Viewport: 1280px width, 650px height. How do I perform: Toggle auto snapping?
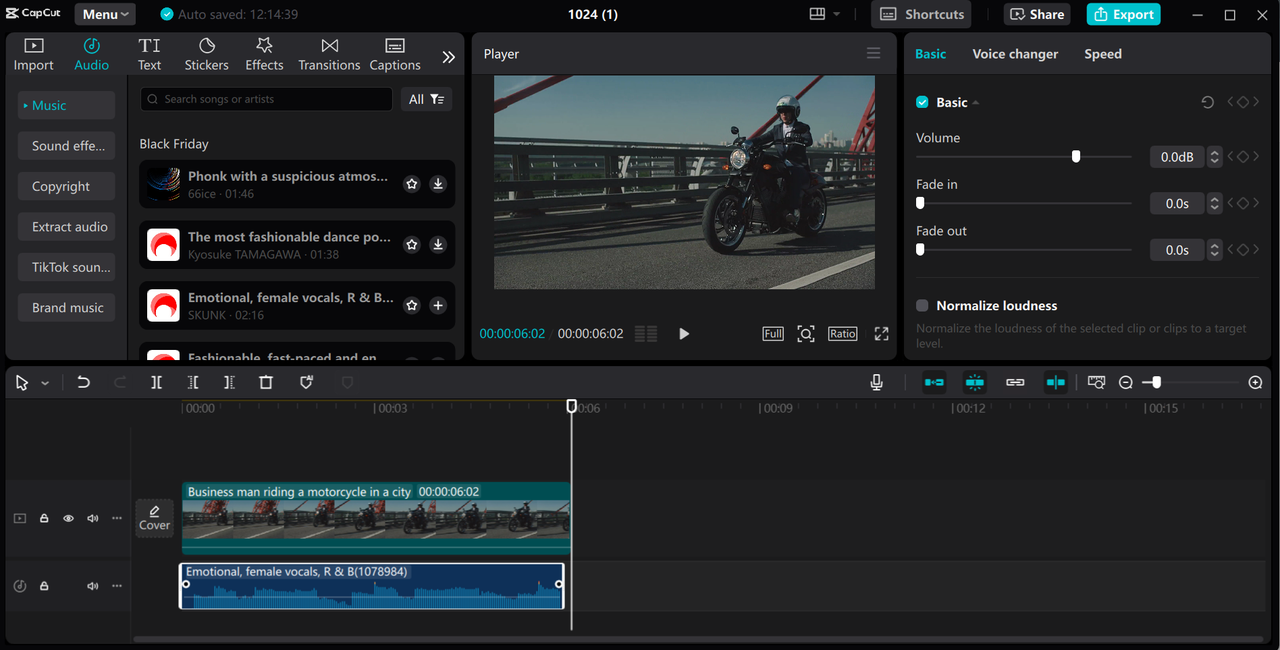[x=975, y=382]
